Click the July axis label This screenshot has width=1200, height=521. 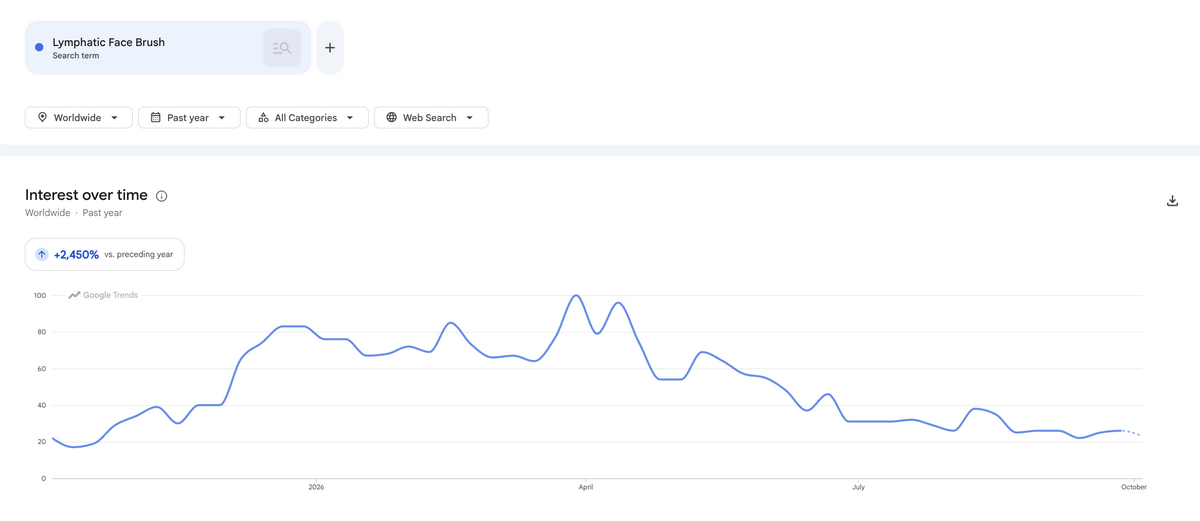click(858, 487)
